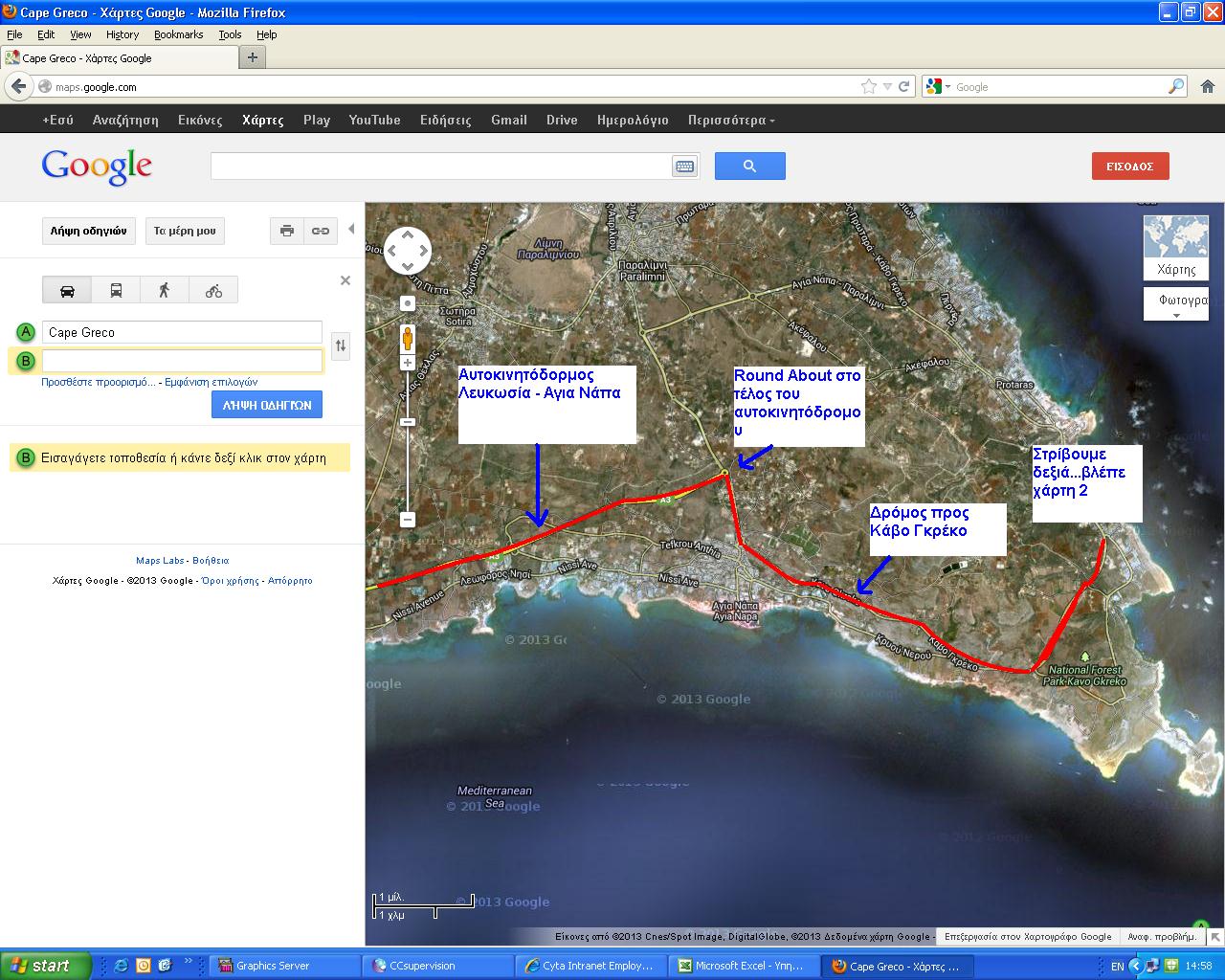
Task: Click the browser back button
Action: [x=18, y=86]
